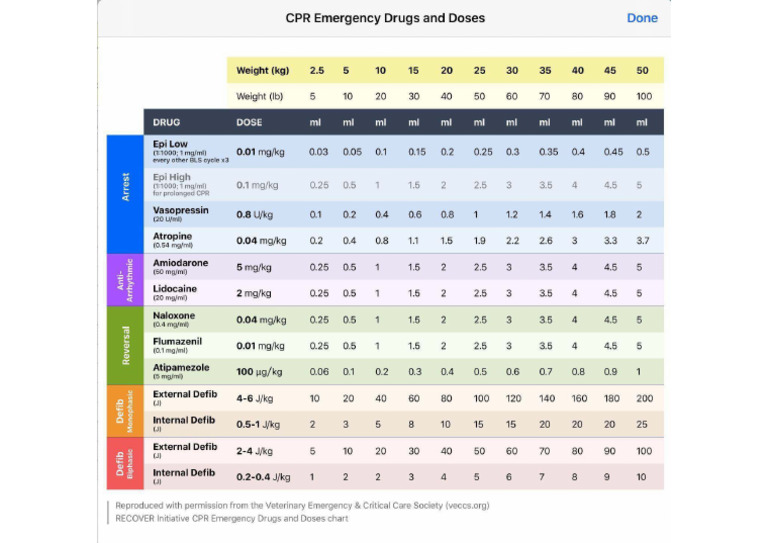
Task: Select the 'Weight (lb)' row label
Action: point(260,96)
